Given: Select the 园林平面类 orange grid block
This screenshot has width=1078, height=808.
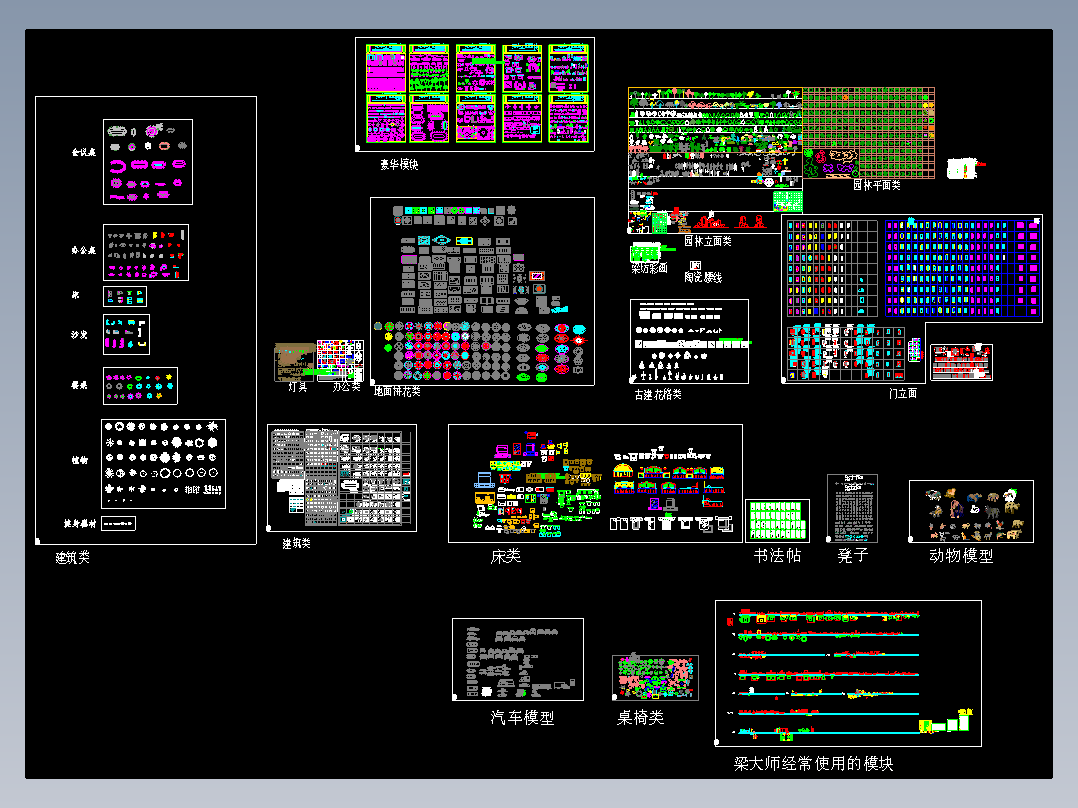Looking at the screenshot, I should pos(868,132).
